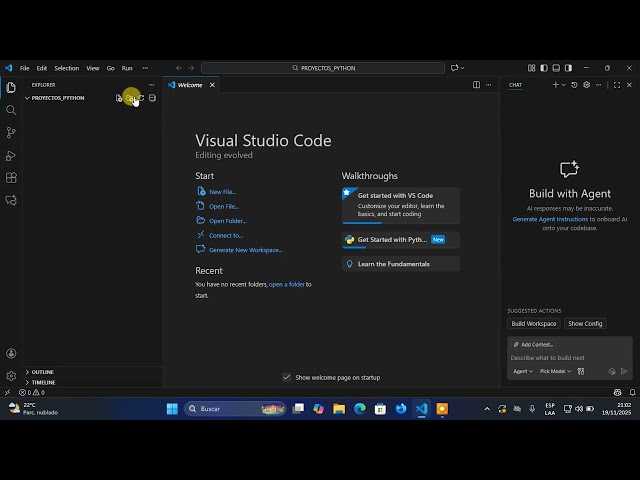Image resolution: width=640 pixels, height=480 pixels.
Task: Maximize the chat panel
Action: tap(617, 85)
